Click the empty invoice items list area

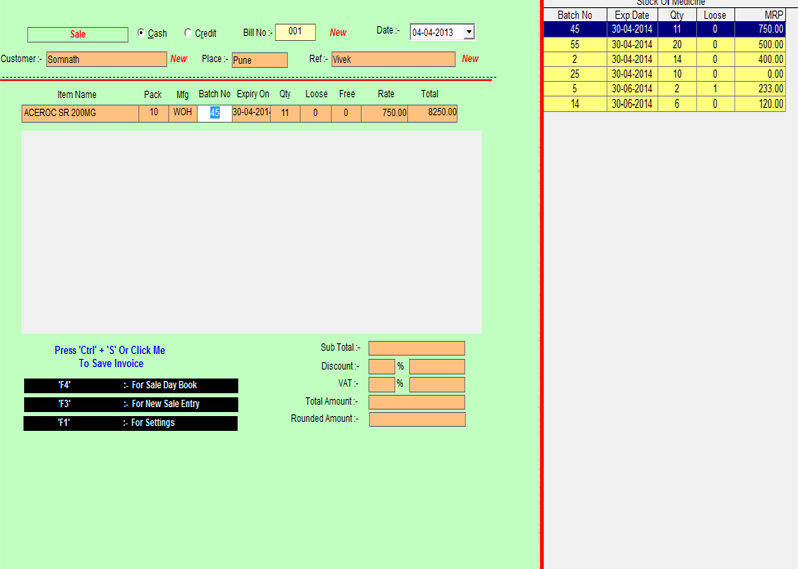pos(251,232)
